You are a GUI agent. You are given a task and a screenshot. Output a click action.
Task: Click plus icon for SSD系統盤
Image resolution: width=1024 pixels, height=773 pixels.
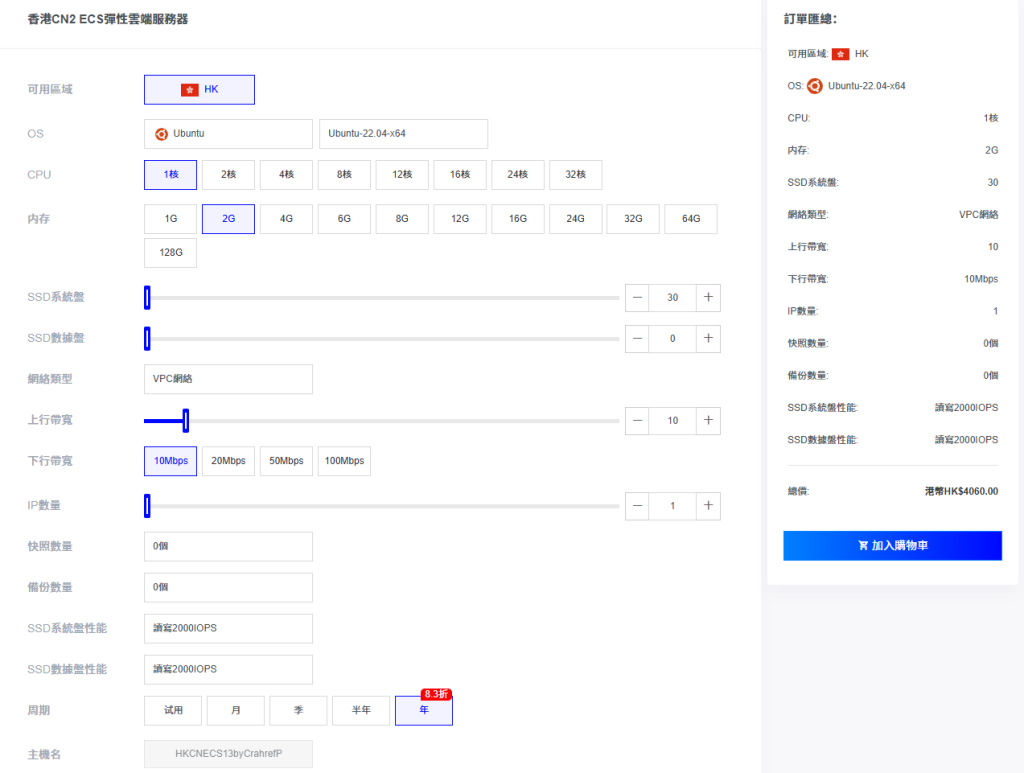coord(708,298)
